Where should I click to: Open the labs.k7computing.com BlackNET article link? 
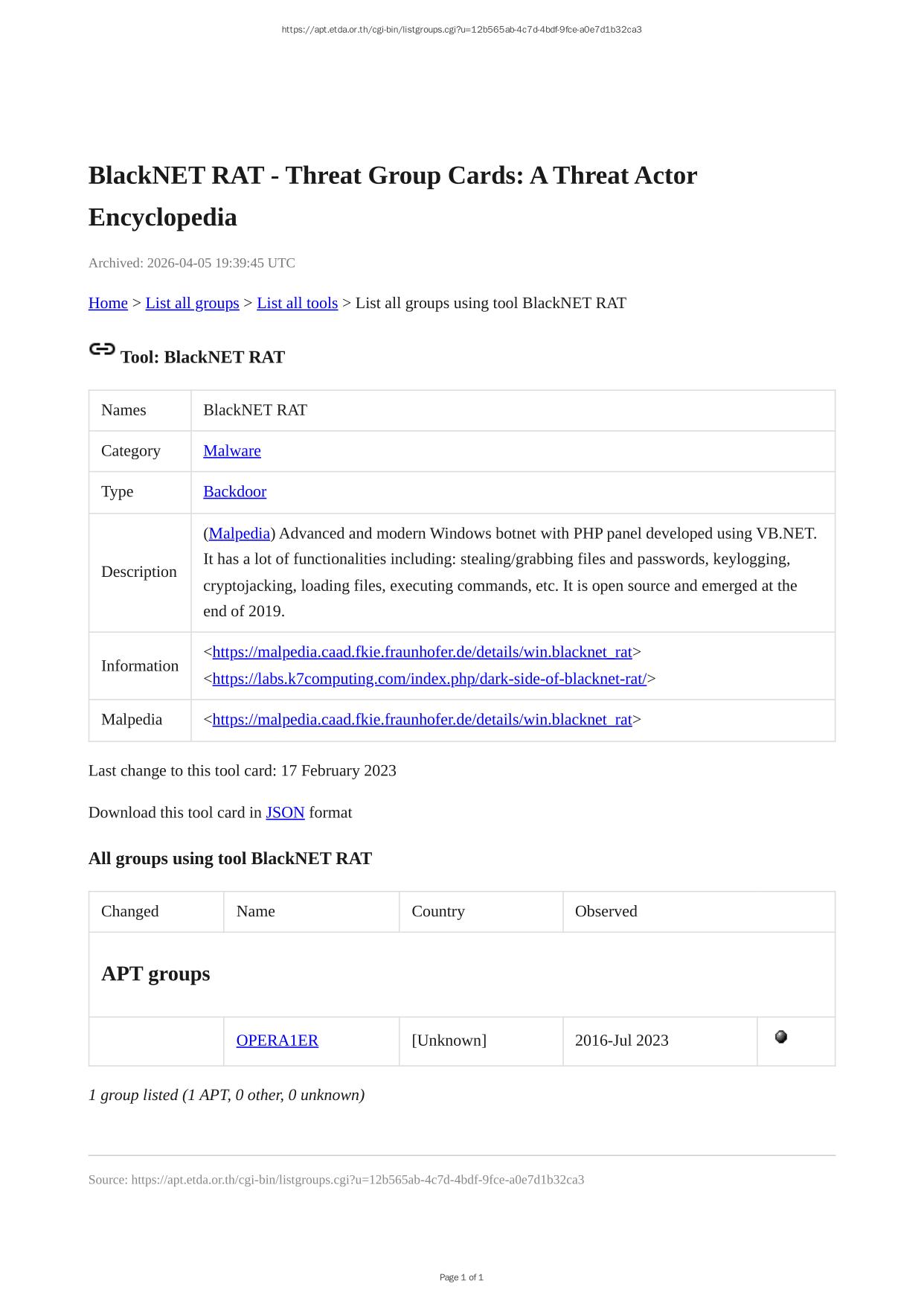(x=429, y=679)
